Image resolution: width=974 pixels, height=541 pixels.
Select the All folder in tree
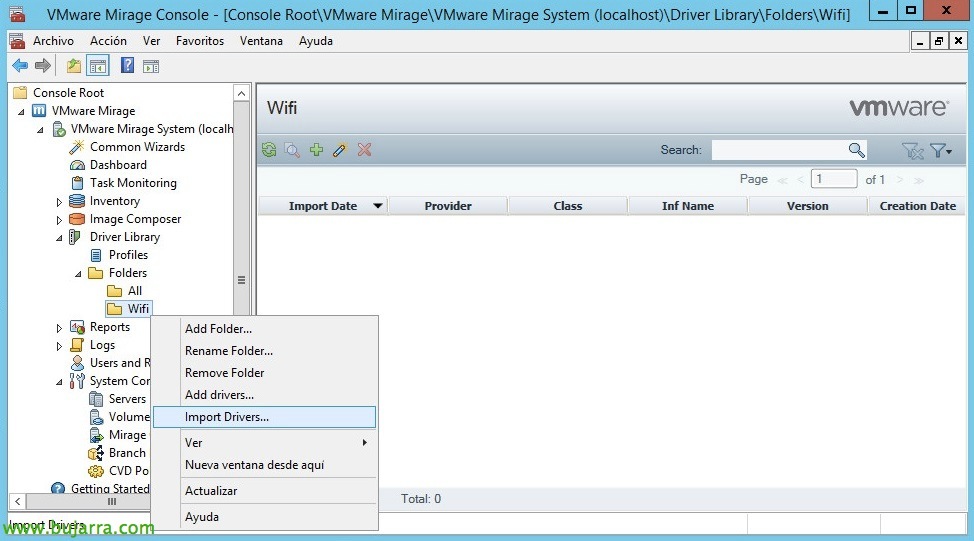[x=135, y=291]
